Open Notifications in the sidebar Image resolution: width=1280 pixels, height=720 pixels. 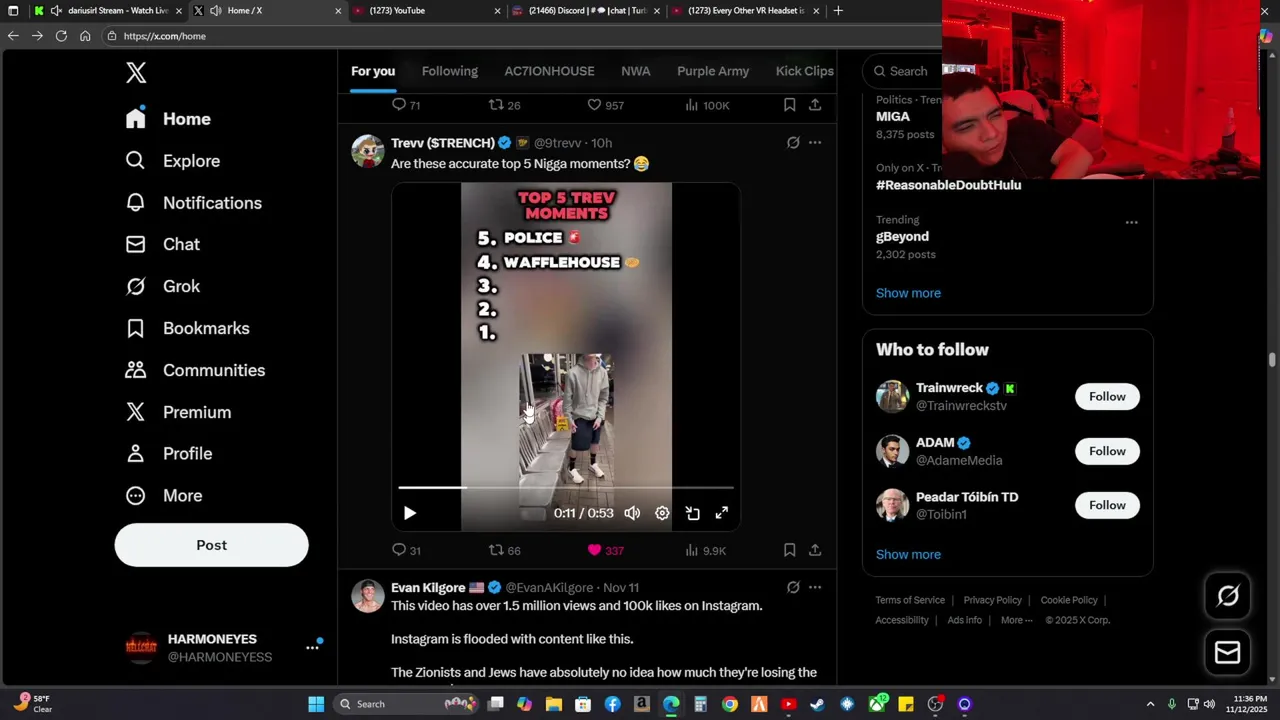point(193,202)
